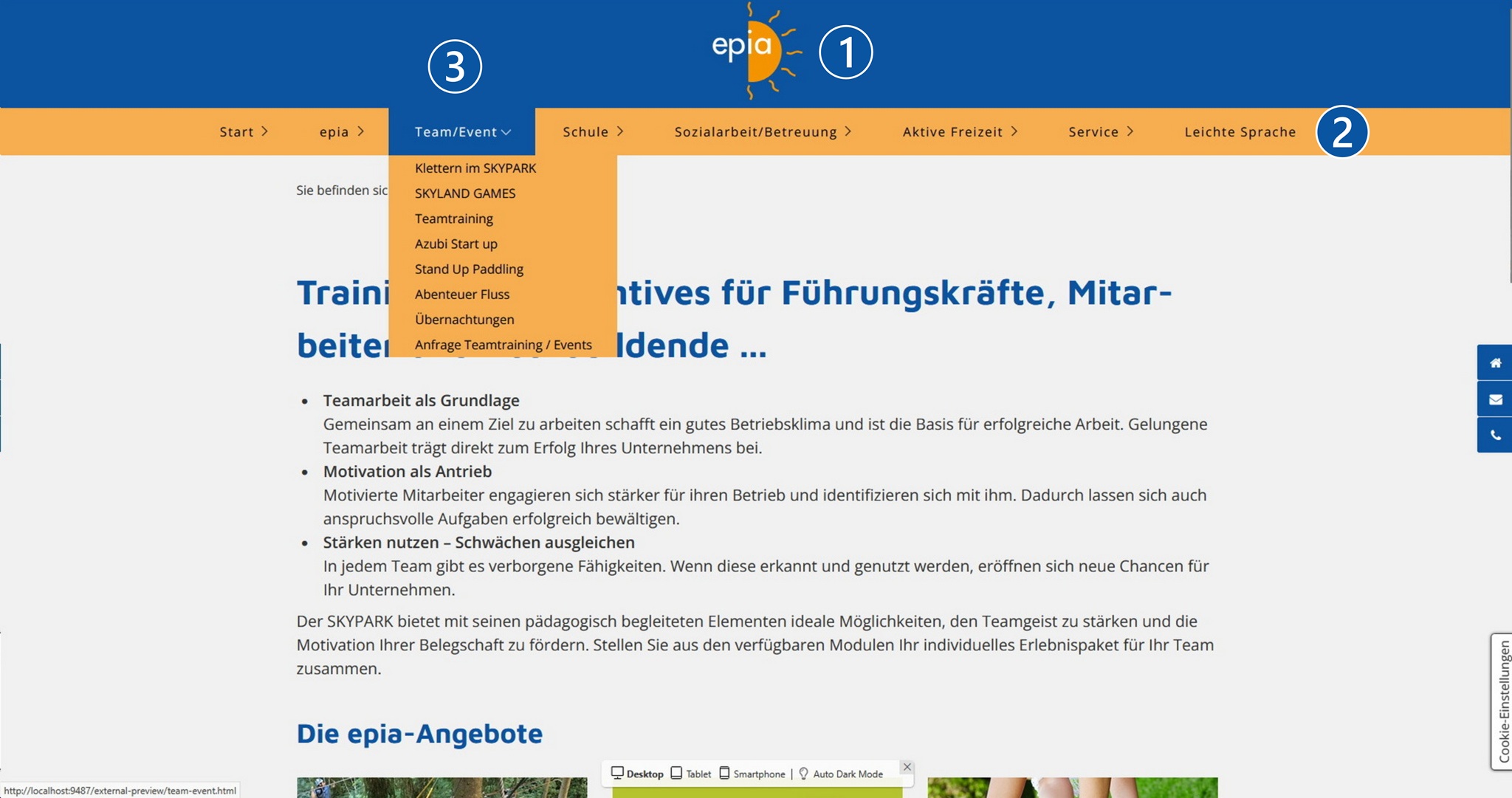Open Cookie-Einstellungen side tab

[x=1502, y=701]
